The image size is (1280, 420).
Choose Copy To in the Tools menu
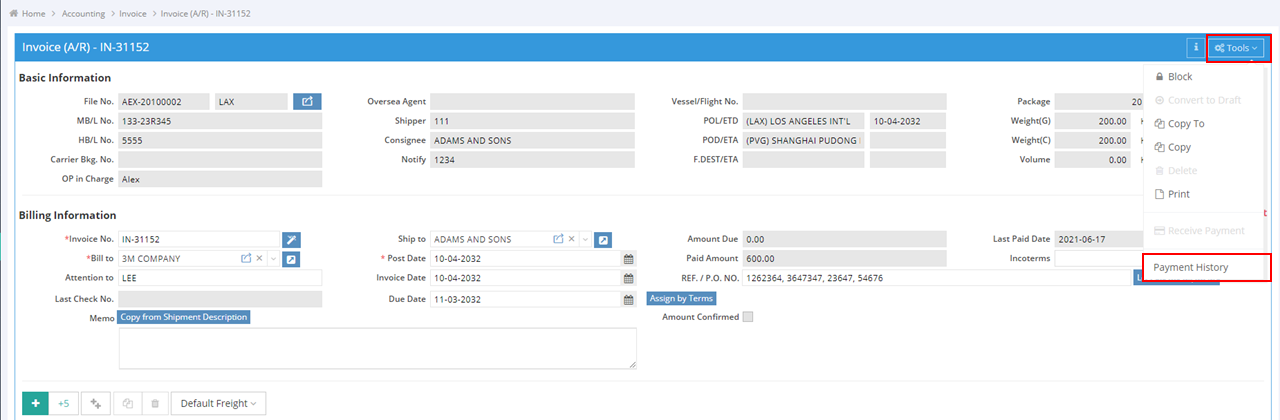1185,124
